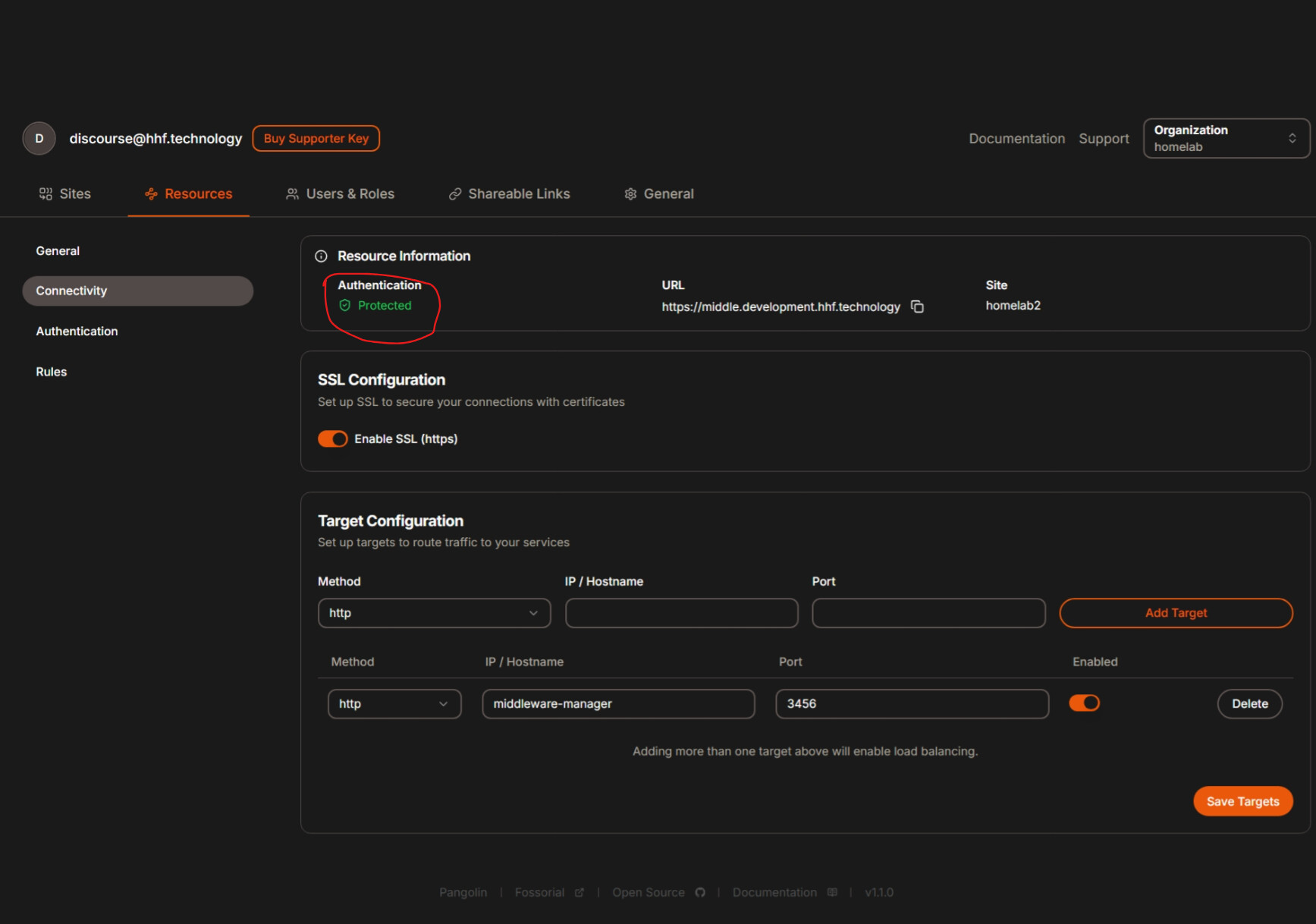Click the user avatar labeled D
The width and height of the screenshot is (1316, 924).
tap(39, 138)
